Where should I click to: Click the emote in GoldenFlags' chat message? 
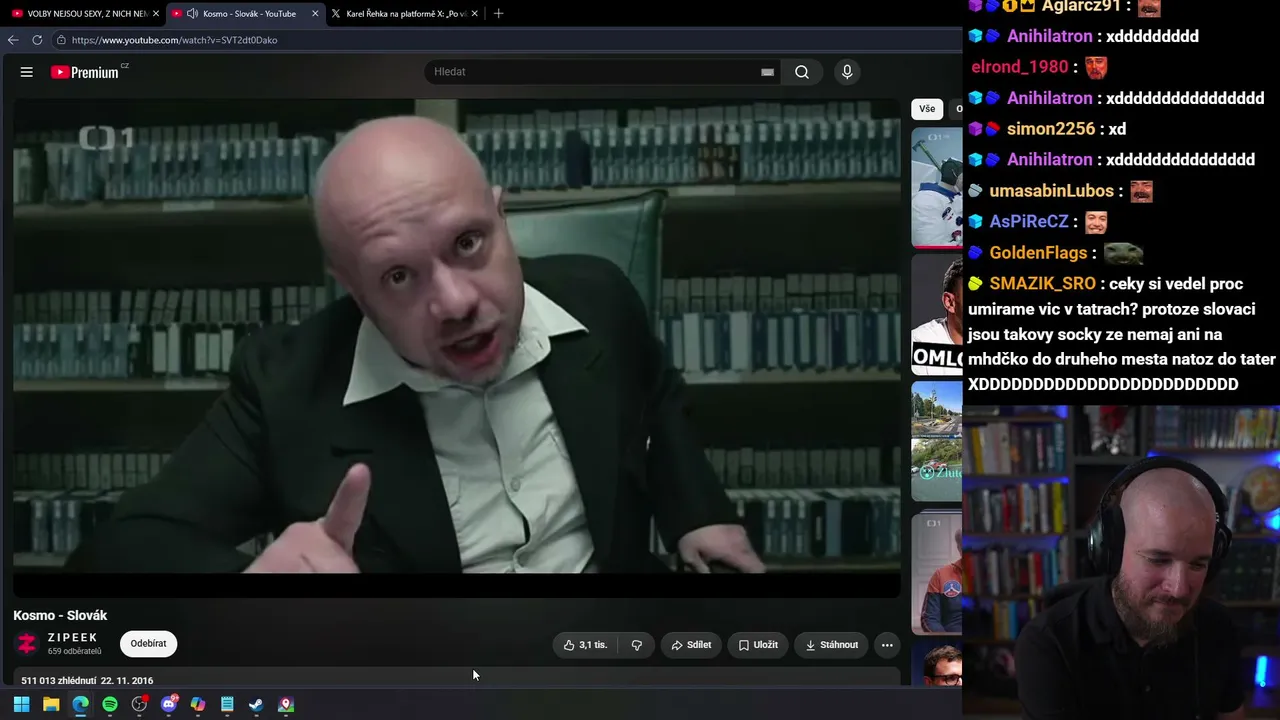tap(1123, 253)
